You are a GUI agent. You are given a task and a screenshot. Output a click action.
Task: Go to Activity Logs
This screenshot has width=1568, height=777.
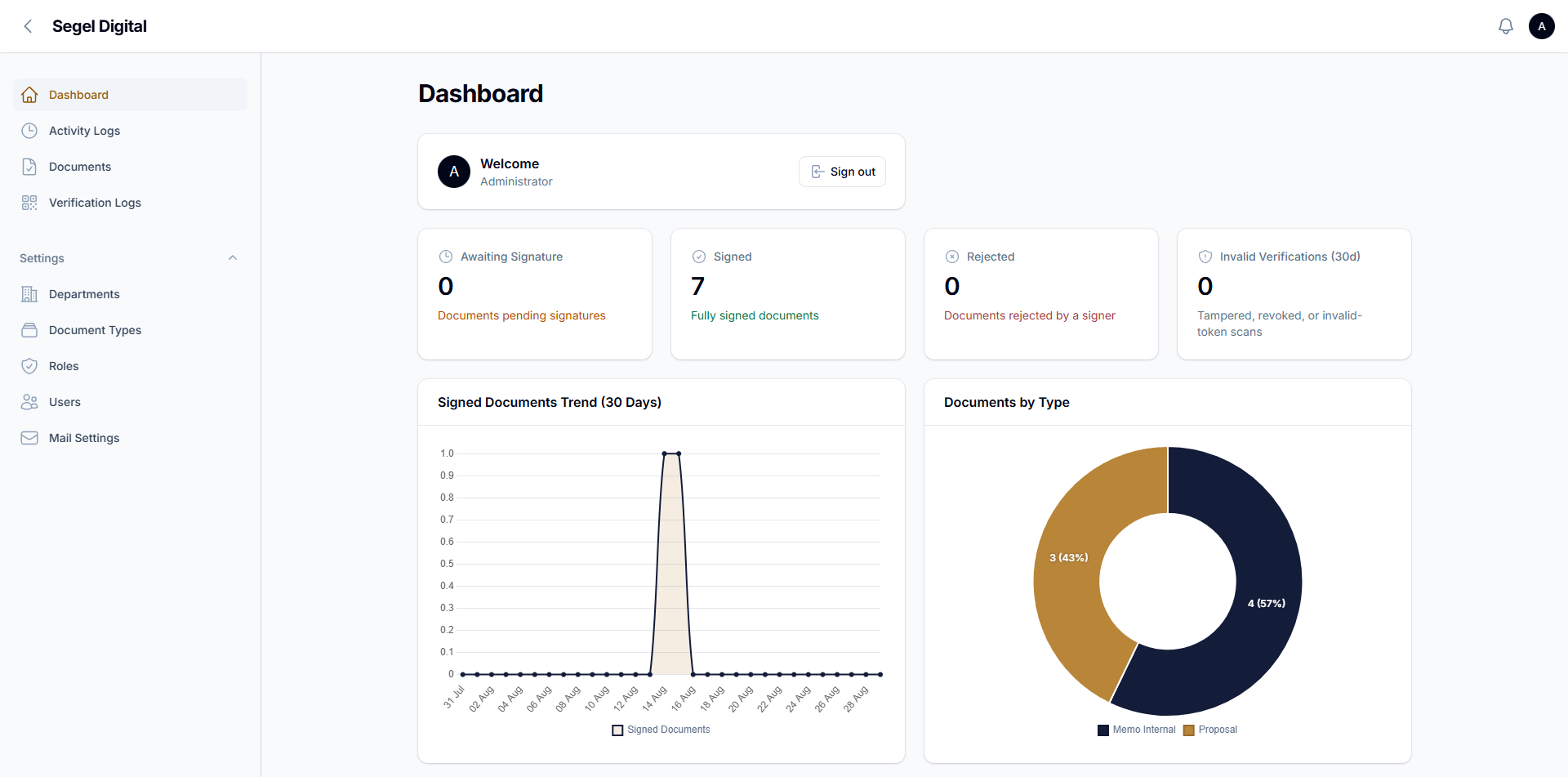(x=131, y=131)
